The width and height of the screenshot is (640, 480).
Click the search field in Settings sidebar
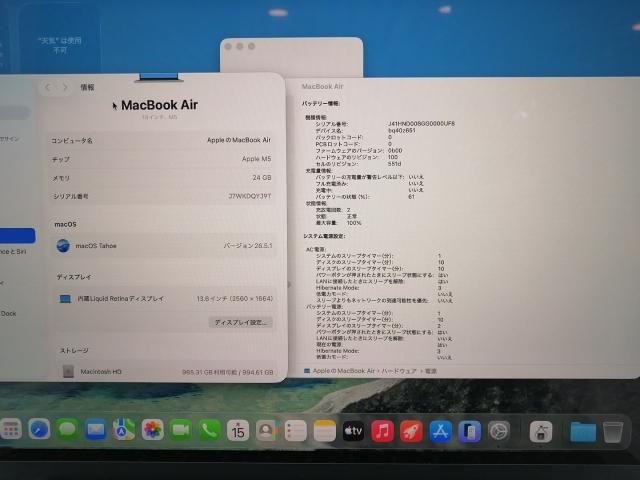(15, 113)
